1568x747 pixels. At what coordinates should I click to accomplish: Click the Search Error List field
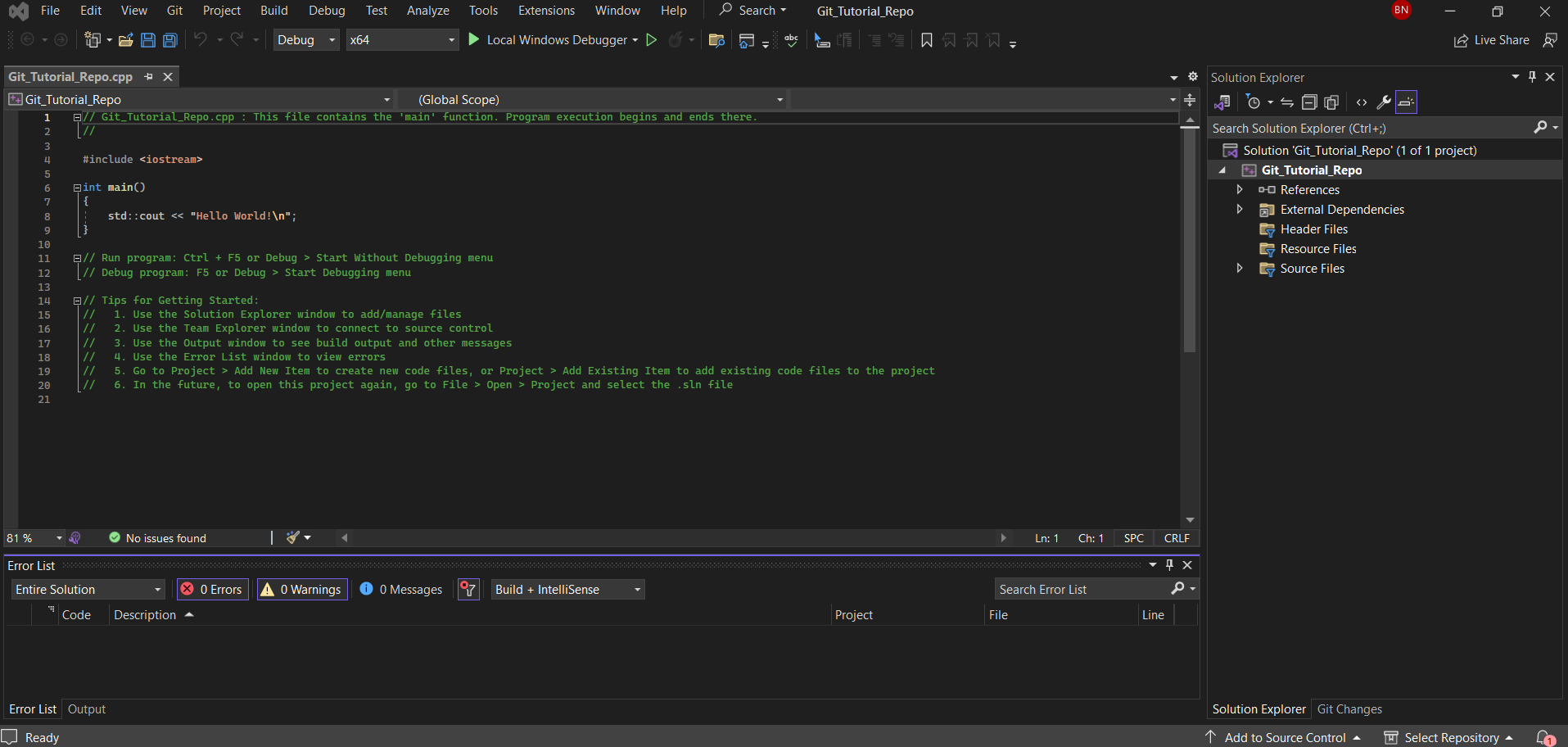coord(1082,590)
